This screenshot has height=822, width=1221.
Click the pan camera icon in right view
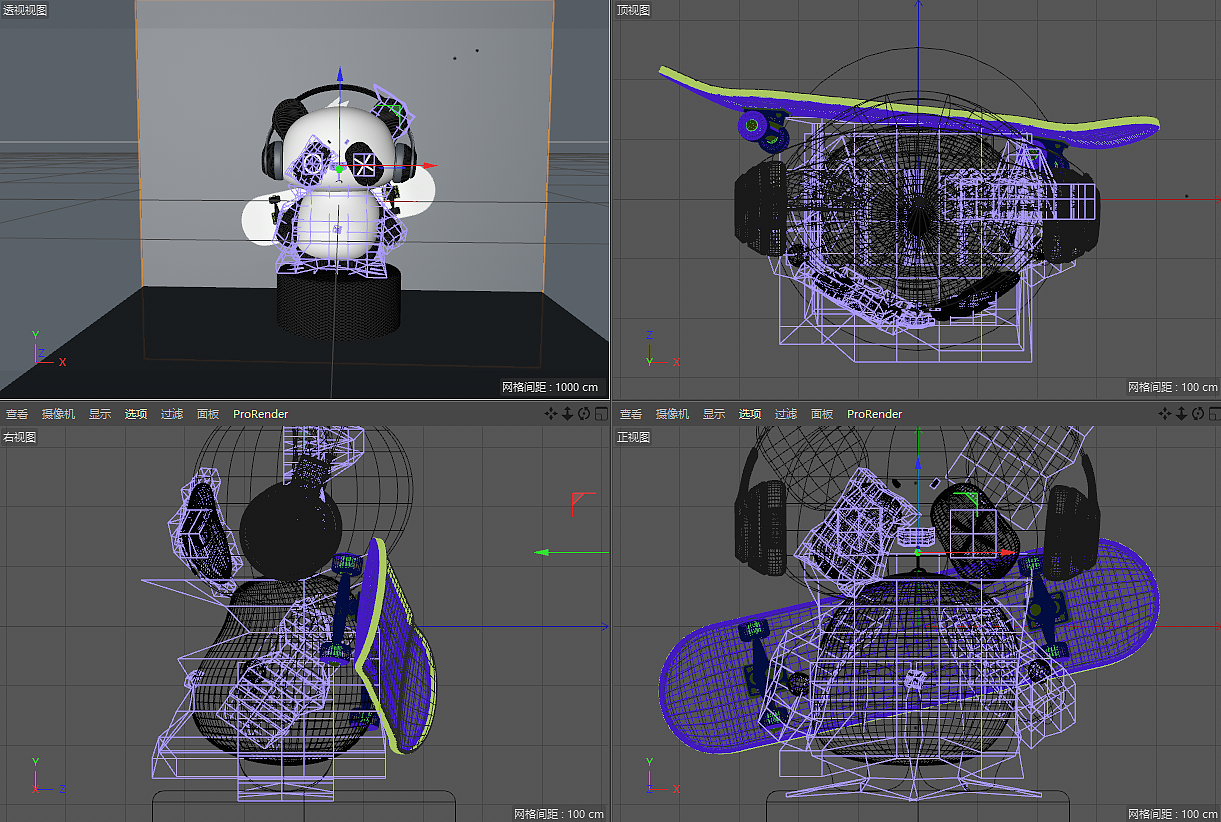(550, 414)
